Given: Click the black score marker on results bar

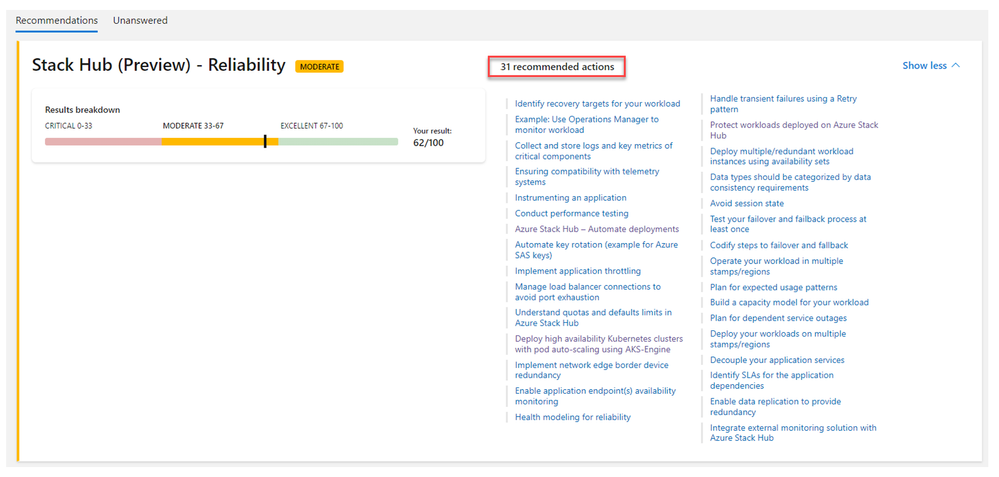Looking at the screenshot, I should (x=265, y=141).
